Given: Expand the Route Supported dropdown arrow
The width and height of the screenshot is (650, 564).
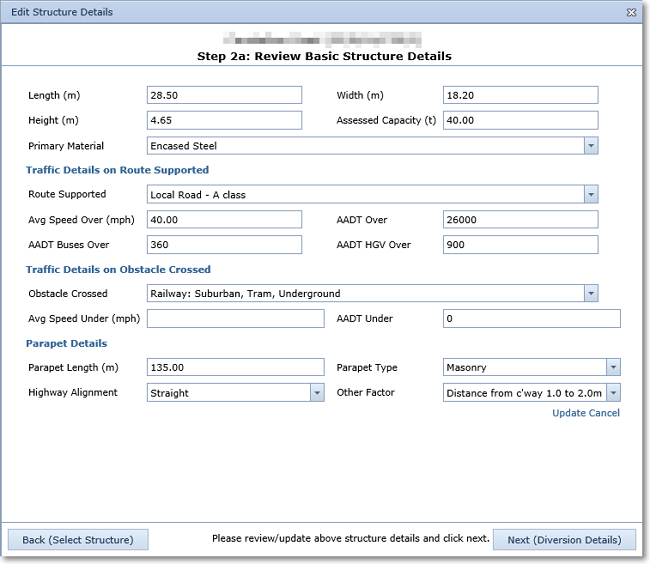Looking at the screenshot, I should point(591,194).
